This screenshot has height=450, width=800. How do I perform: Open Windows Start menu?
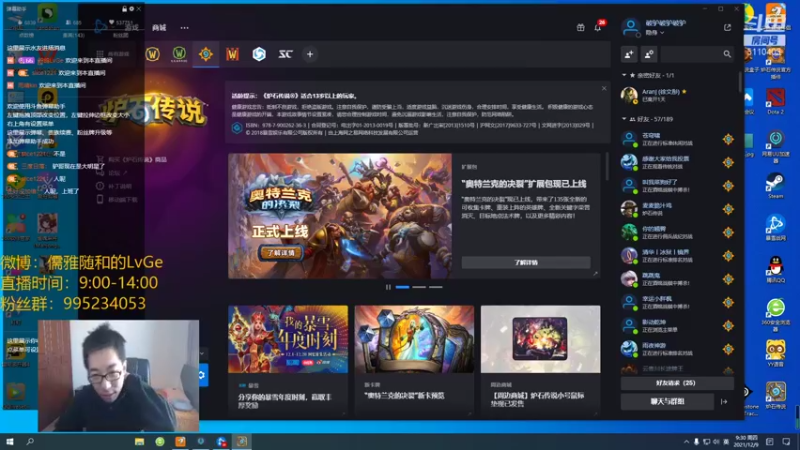(9, 441)
